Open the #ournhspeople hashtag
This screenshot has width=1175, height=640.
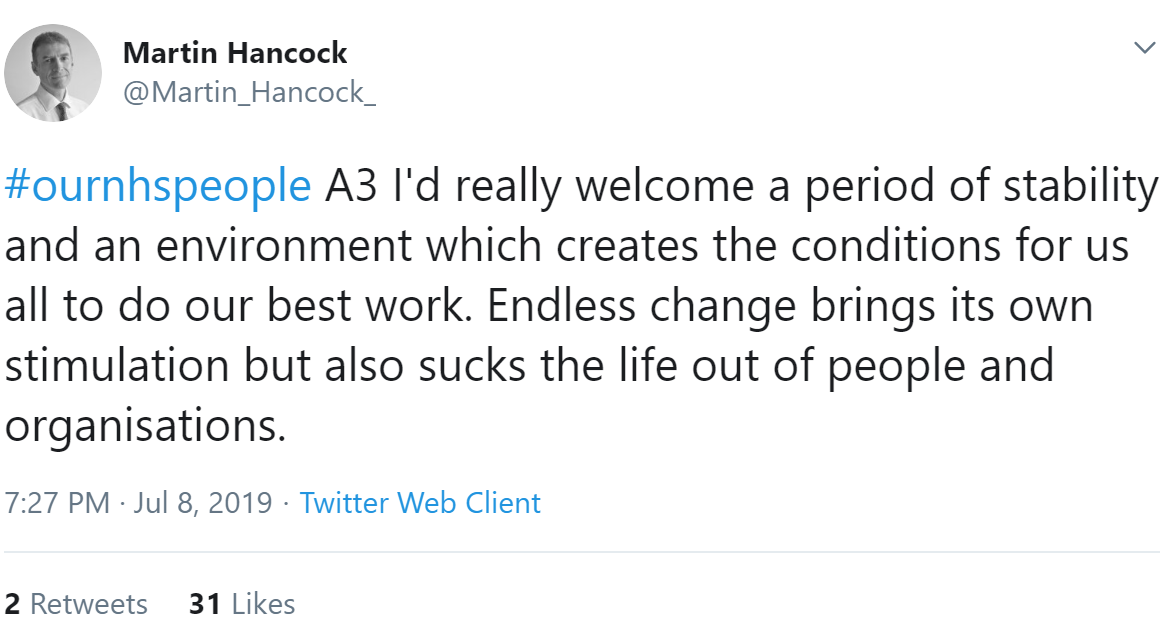pyautogui.click(x=158, y=187)
